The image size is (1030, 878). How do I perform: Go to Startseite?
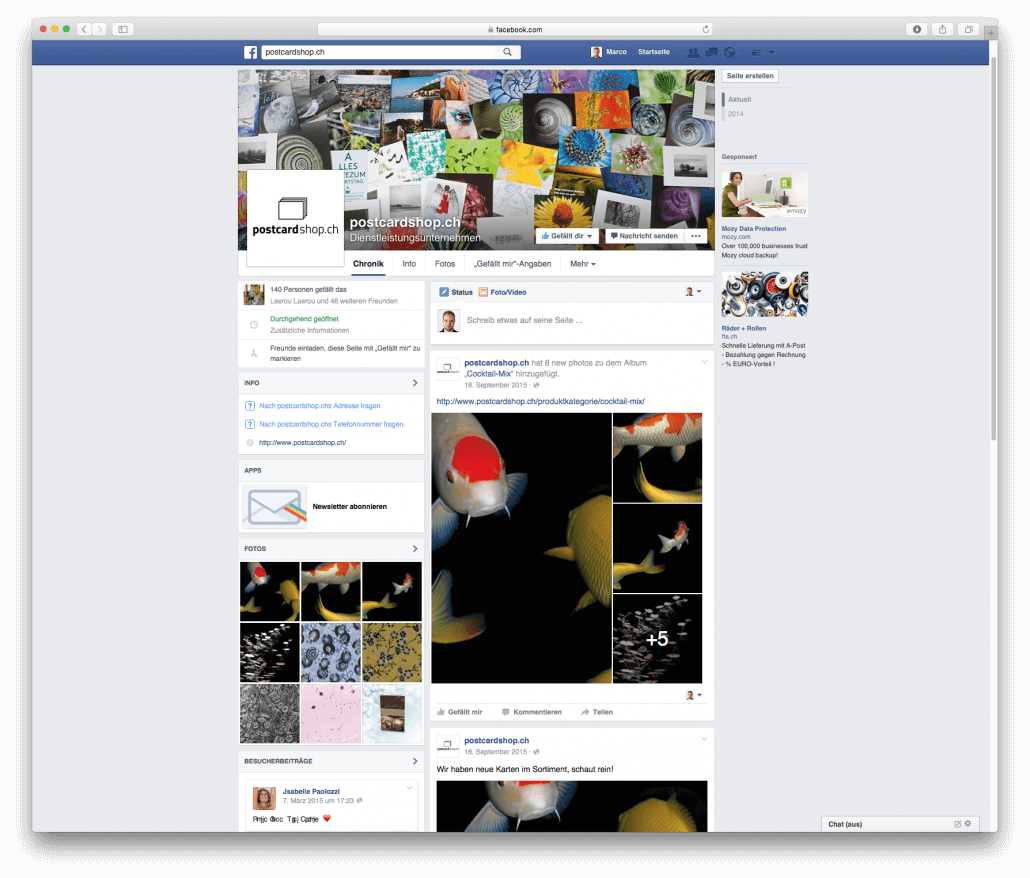point(654,52)
